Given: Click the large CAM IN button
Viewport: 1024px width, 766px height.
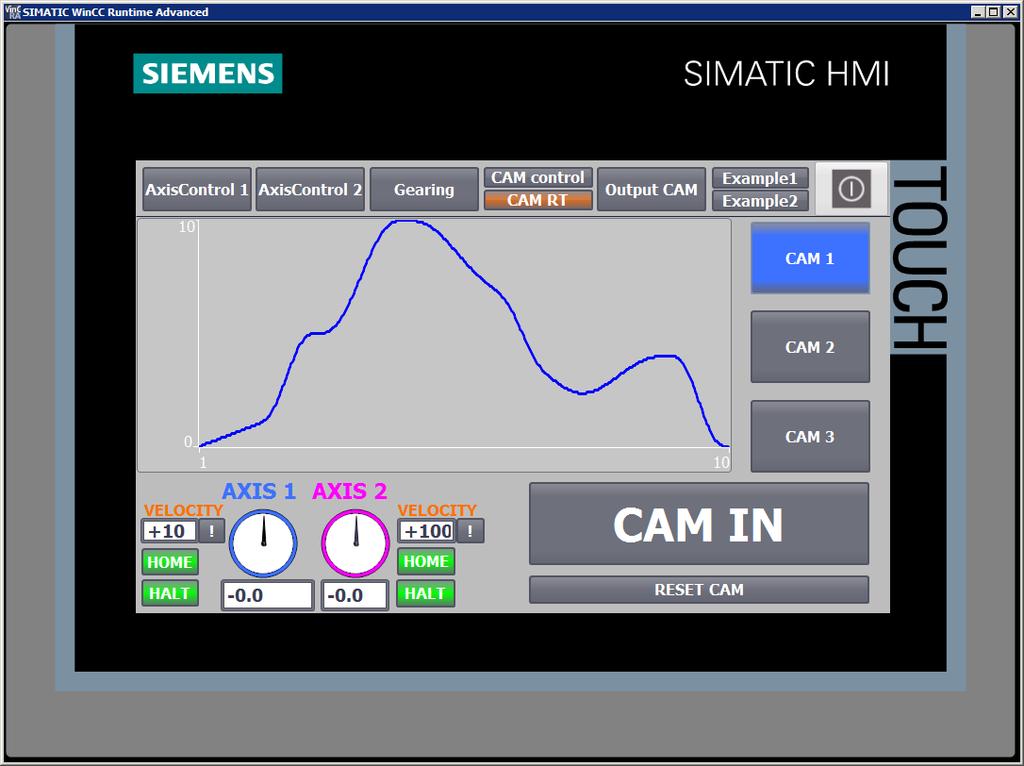Looking at the screenshot, I should [699, 524].
